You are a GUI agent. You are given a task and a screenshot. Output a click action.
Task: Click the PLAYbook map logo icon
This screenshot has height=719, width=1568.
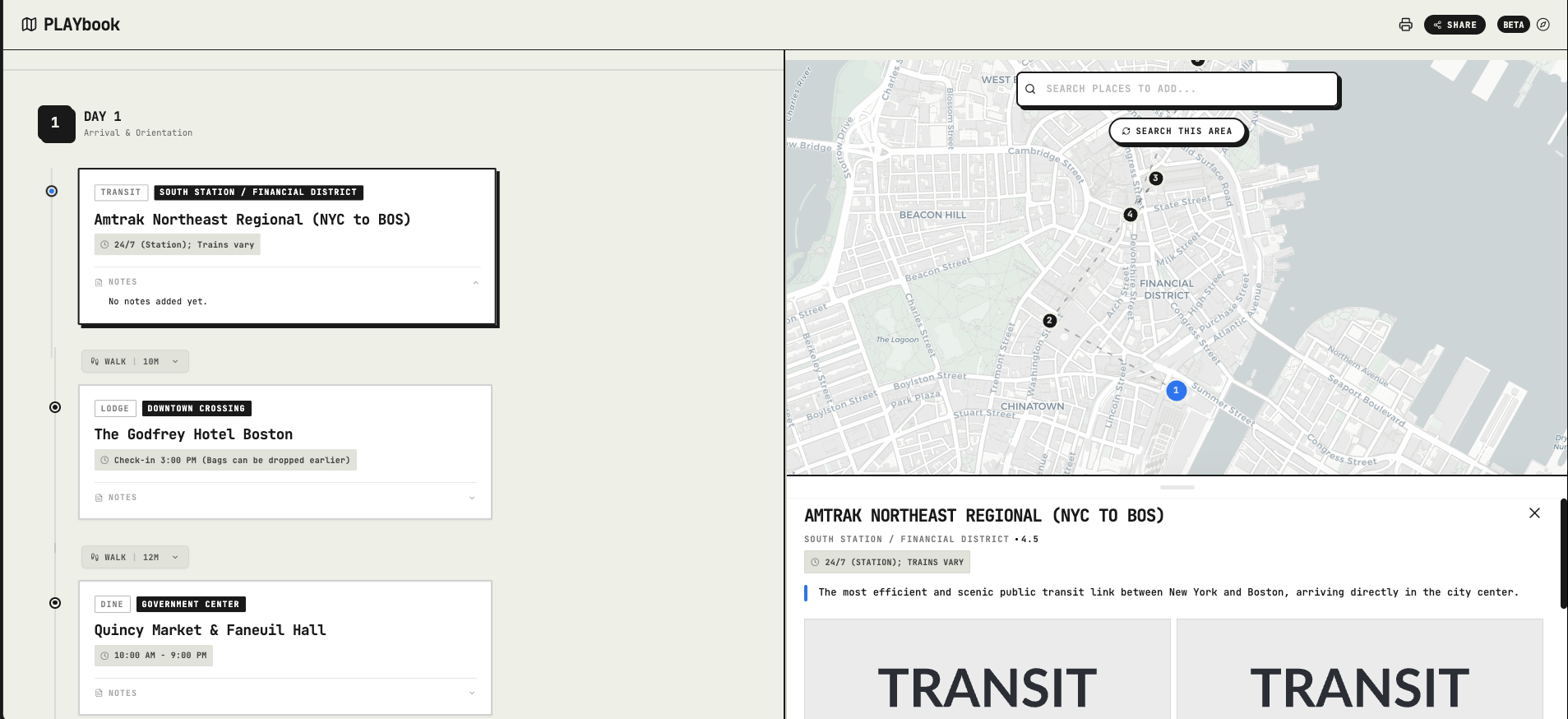(29, 25)
